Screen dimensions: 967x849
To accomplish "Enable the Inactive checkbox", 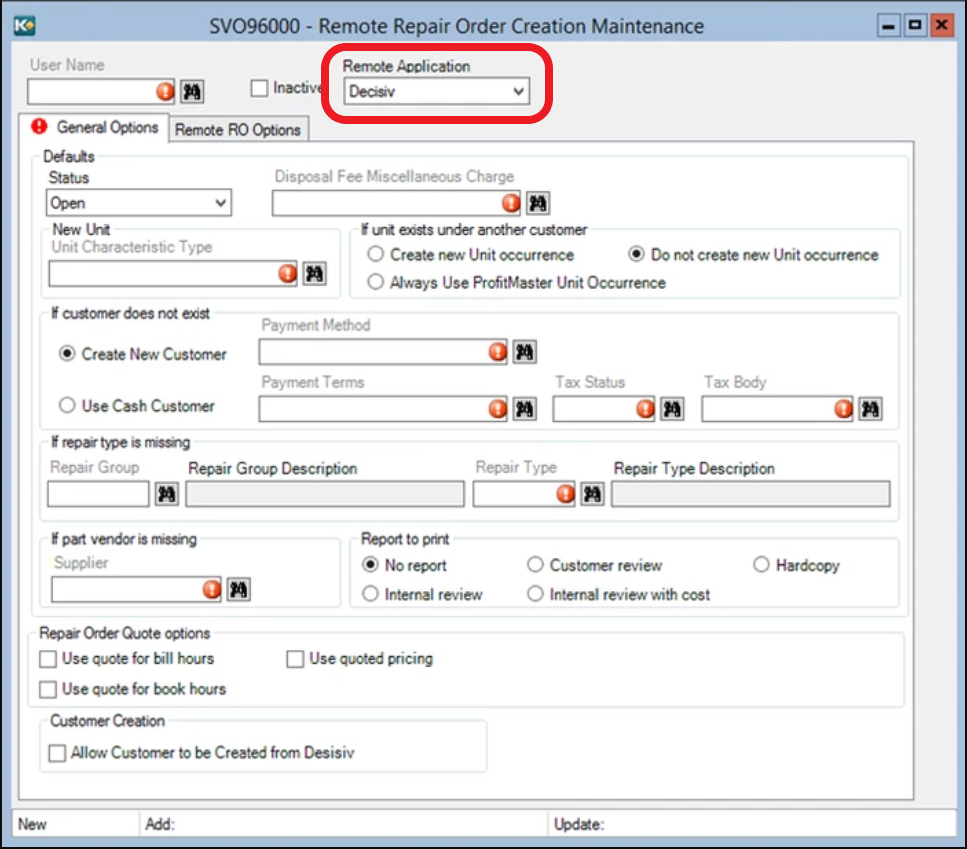I will coord(257,88).
